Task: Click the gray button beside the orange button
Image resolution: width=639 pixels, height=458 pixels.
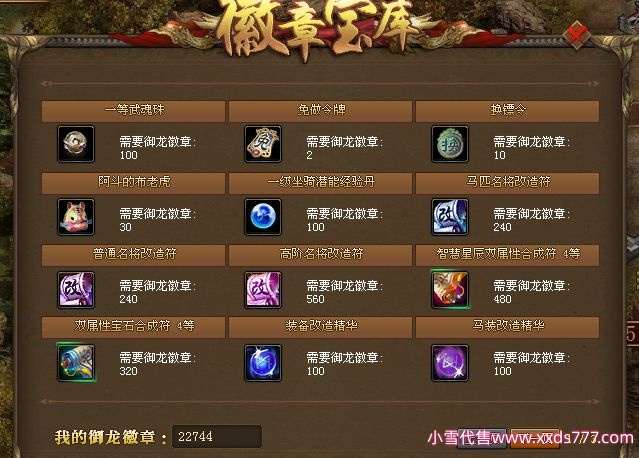Action: [482, 438]
